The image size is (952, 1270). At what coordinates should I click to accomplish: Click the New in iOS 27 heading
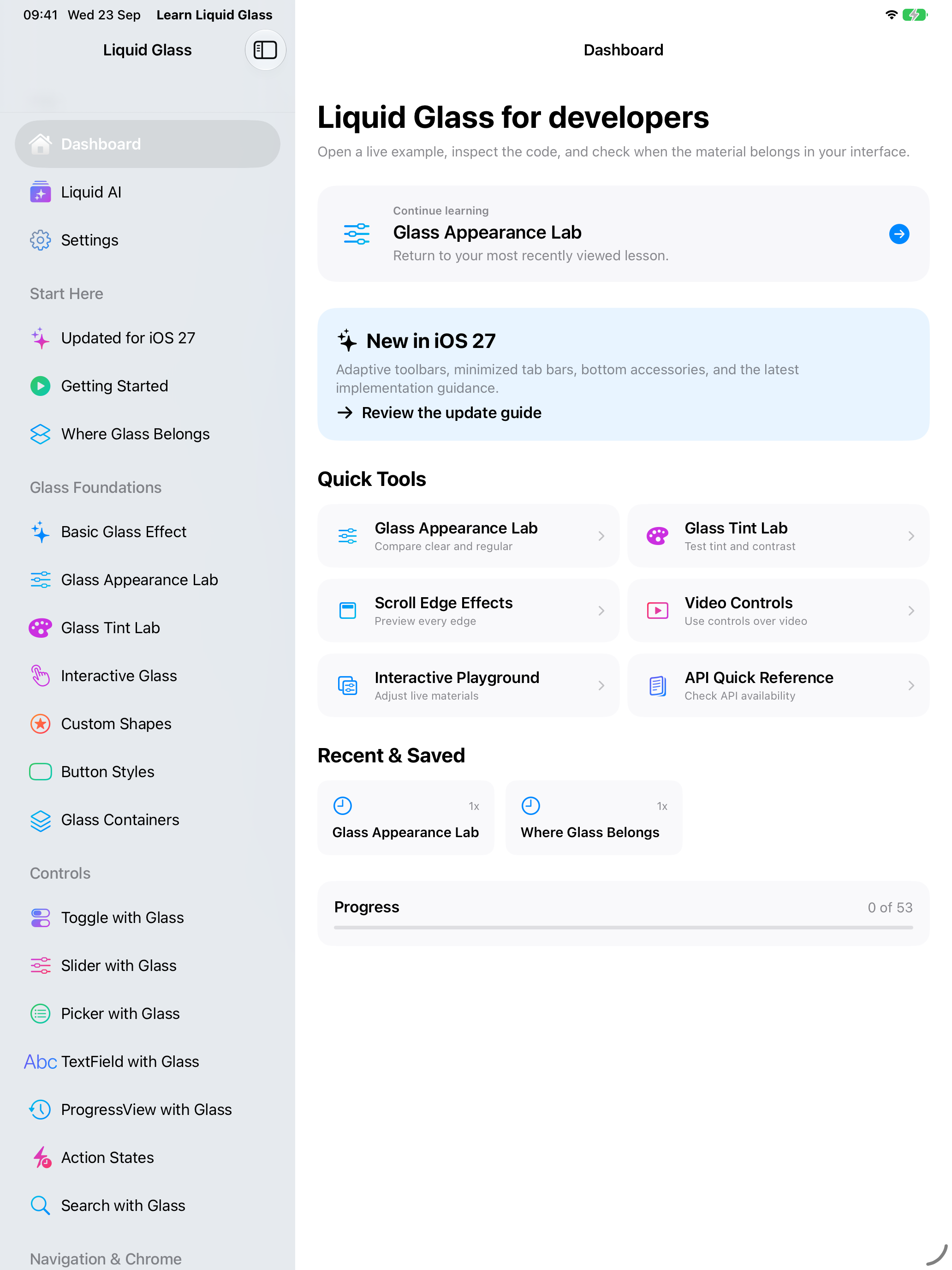pyautogui.click(x=431, y=341)
